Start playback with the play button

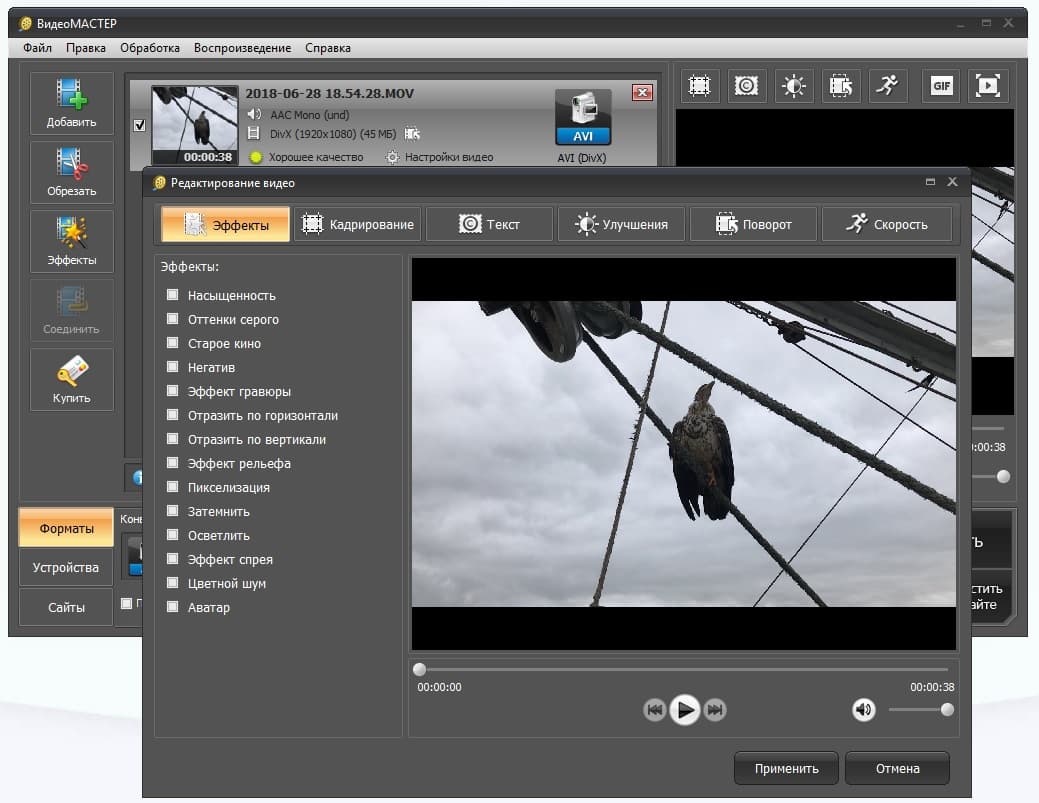click(684, 710)
